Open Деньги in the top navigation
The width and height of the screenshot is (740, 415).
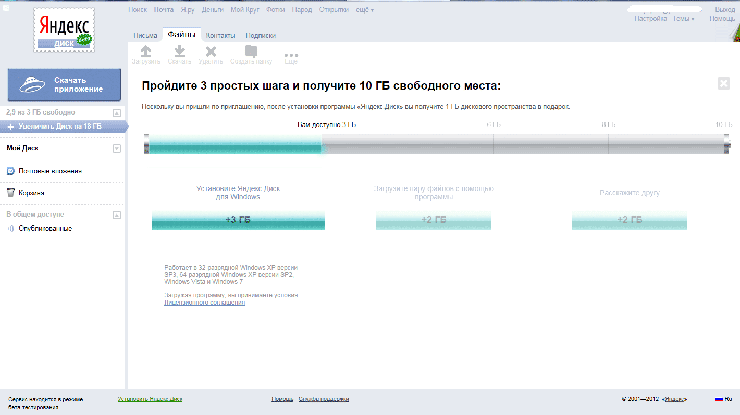coord(212,9)
